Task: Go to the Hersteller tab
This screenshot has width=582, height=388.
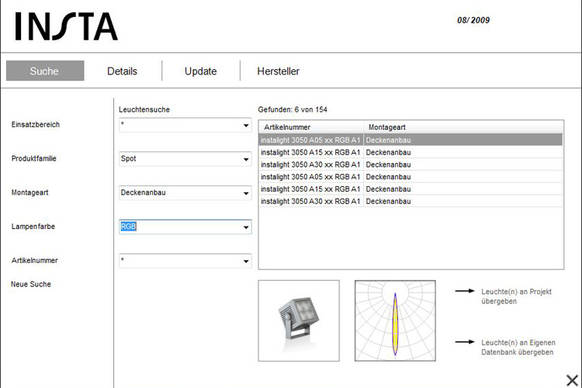Action: (x=278, y=71)
